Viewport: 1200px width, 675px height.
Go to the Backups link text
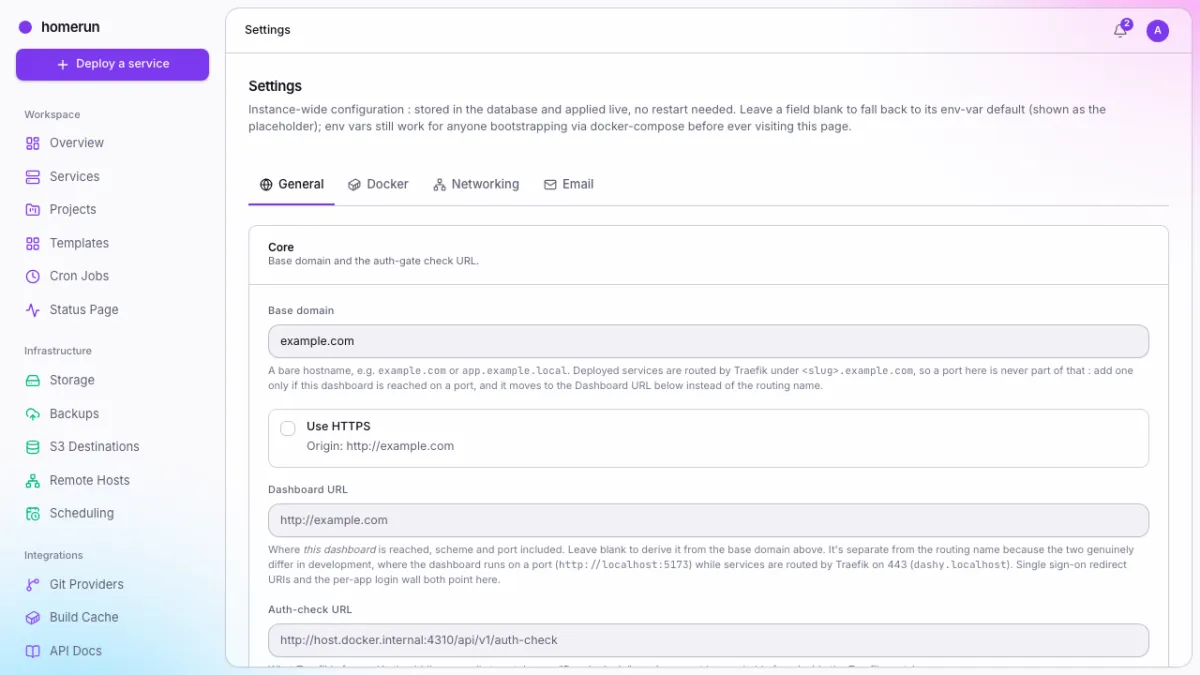point(74,414)
